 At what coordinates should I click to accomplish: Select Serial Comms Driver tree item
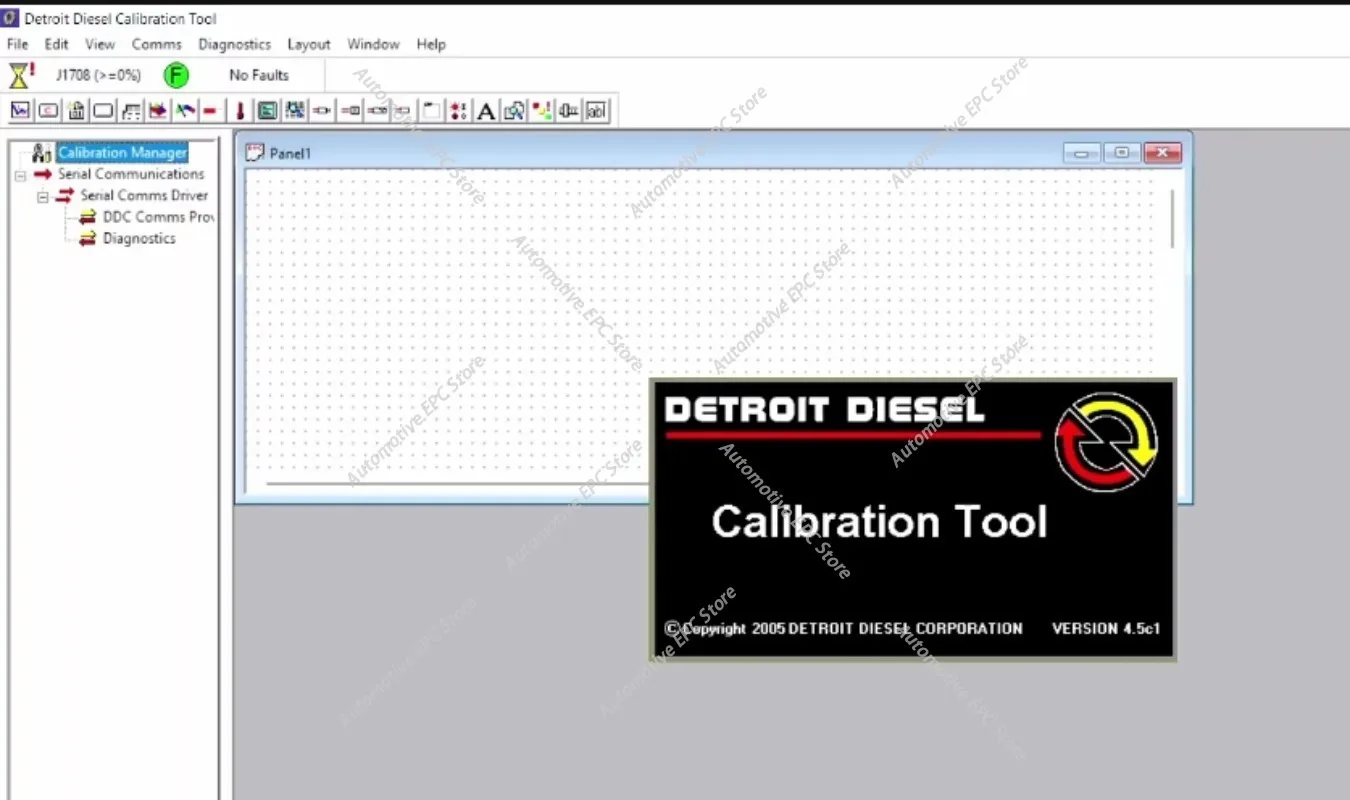pyautogui.click(x=145, y=196)
